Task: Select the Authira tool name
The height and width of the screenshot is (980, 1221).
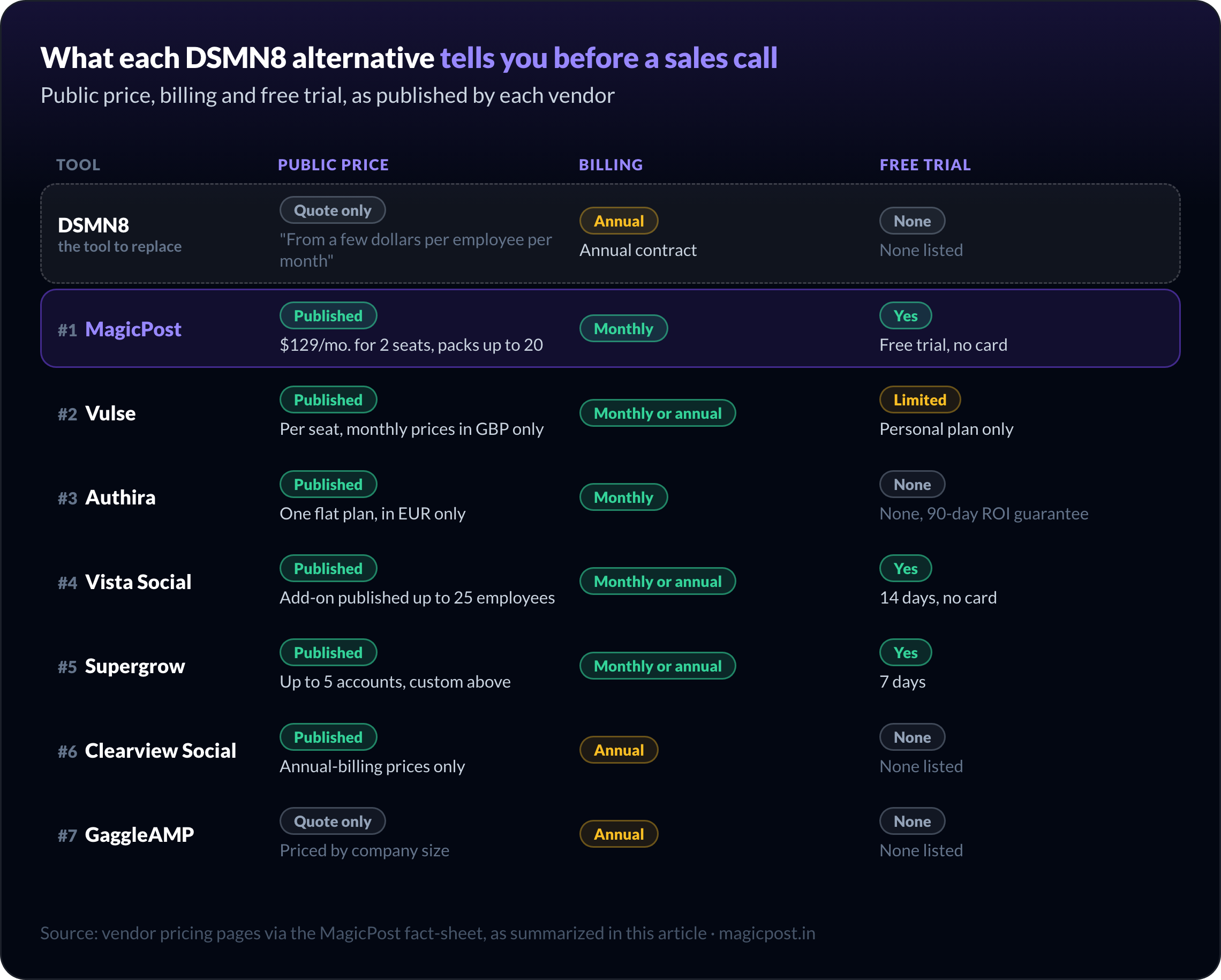Action: tap(120, 497)
